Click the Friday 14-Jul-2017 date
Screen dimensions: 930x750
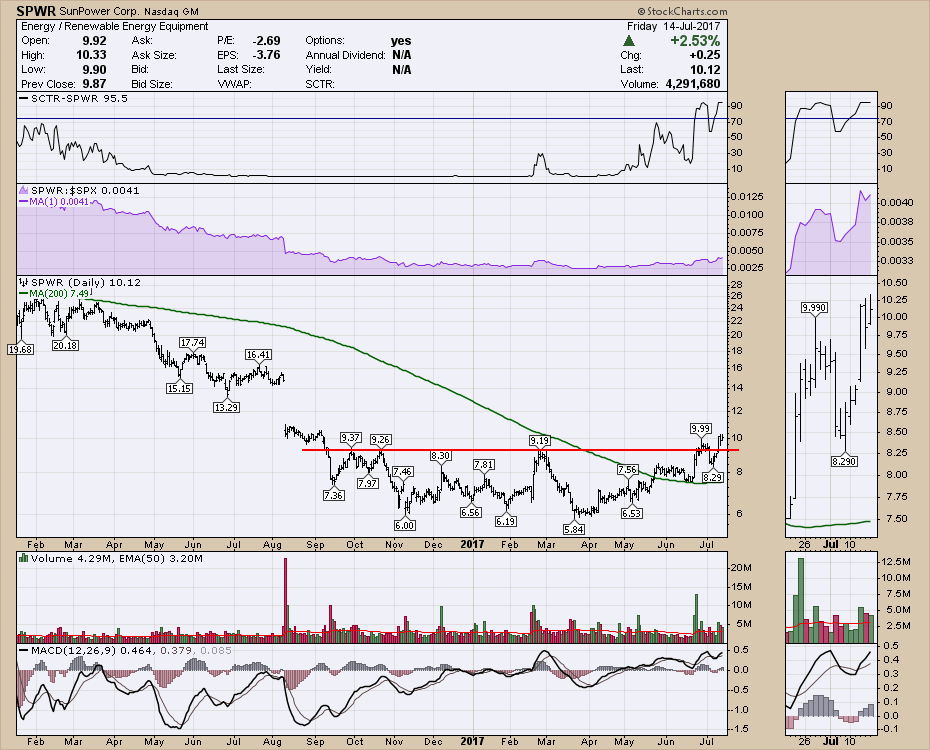pyautogui.click(x=673, y=26)
